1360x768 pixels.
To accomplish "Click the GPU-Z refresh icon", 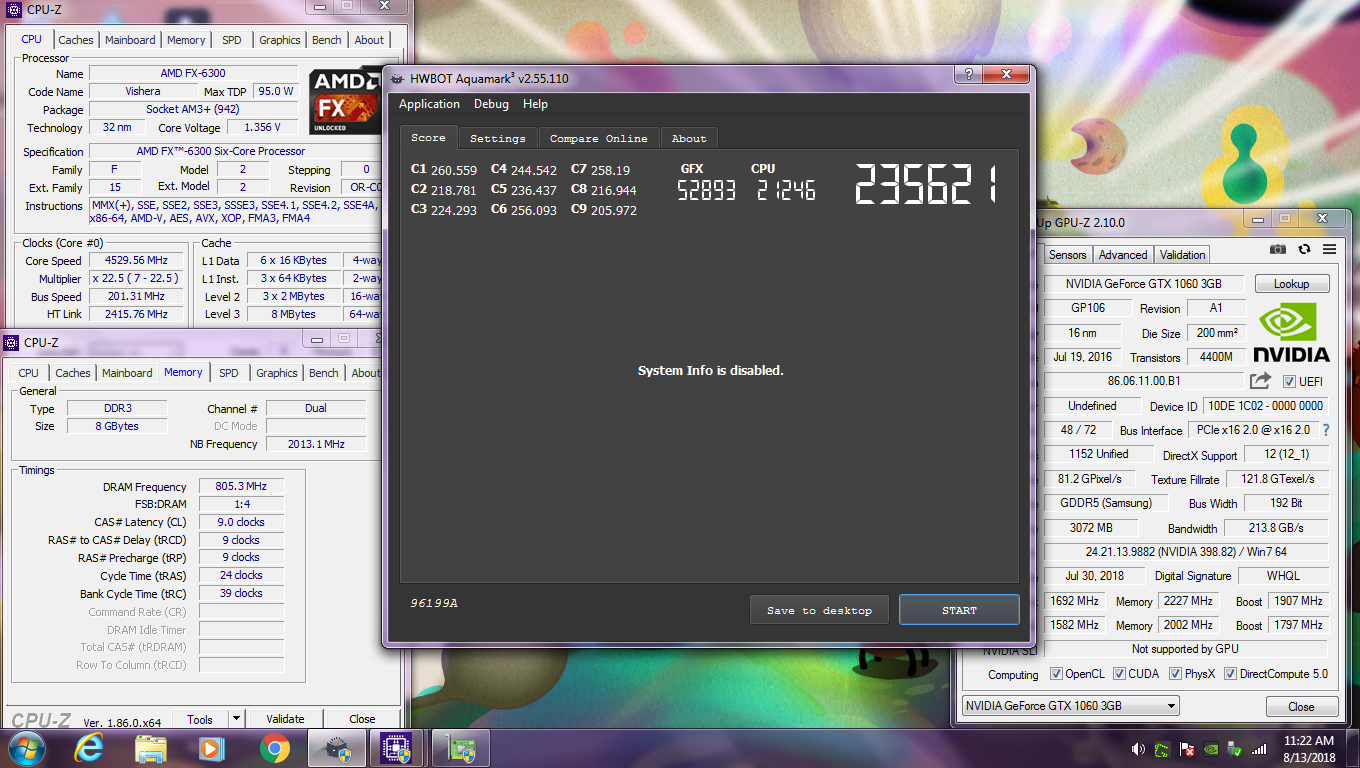I will (1304, 249).
